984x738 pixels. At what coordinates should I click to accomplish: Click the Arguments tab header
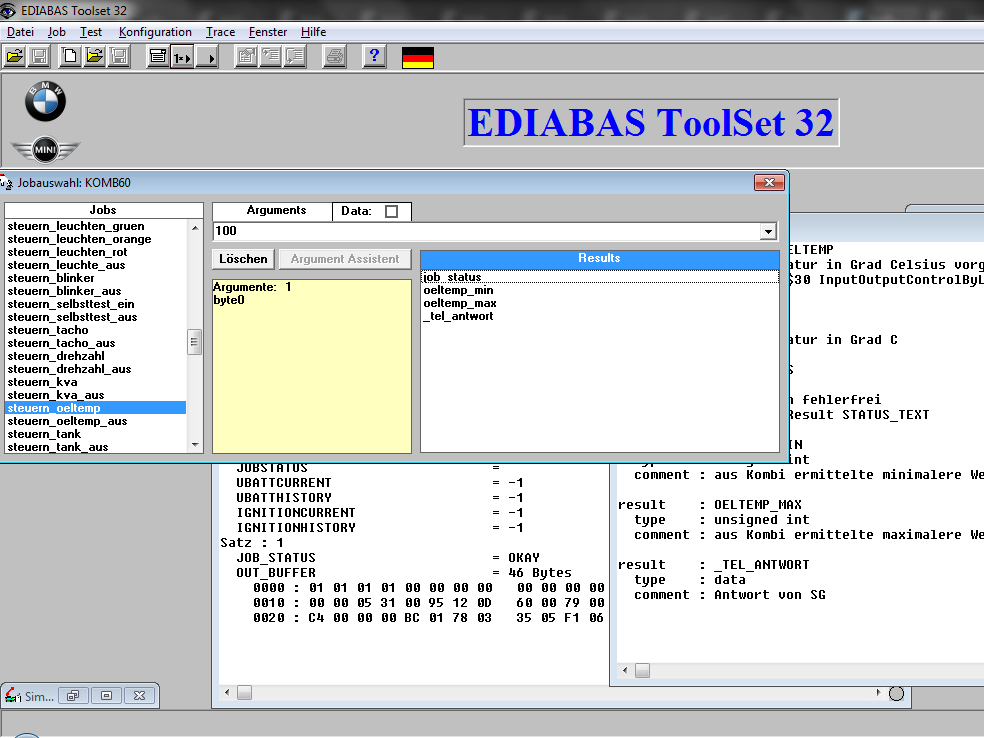point(272,211)
